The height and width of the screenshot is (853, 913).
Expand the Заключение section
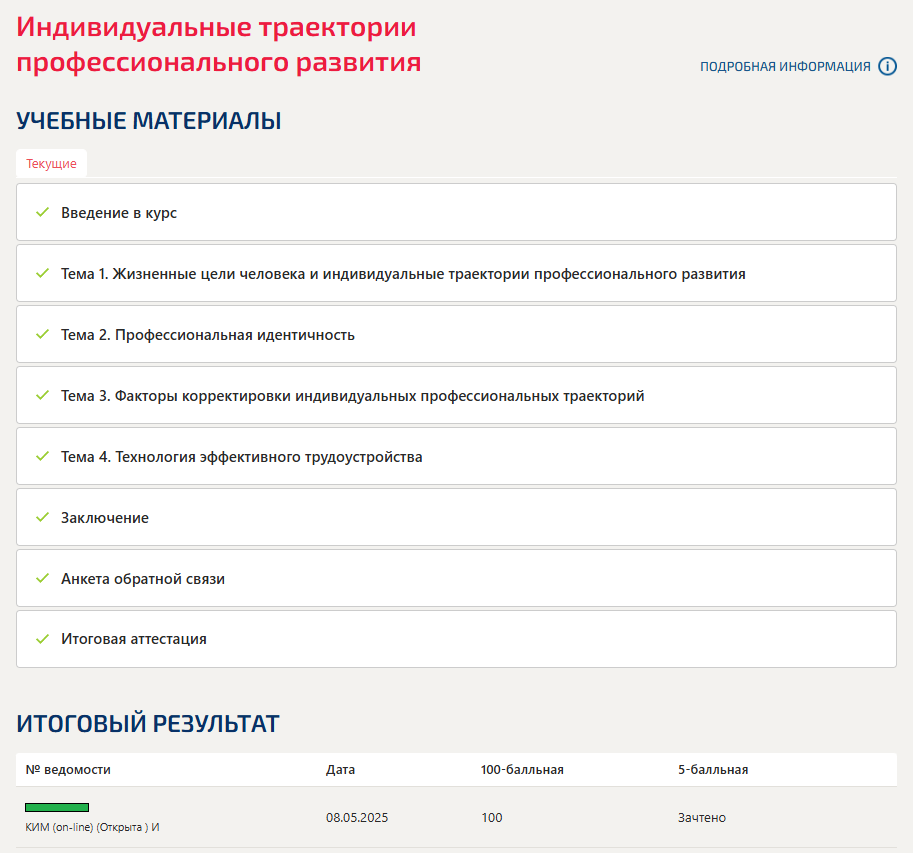456,518
